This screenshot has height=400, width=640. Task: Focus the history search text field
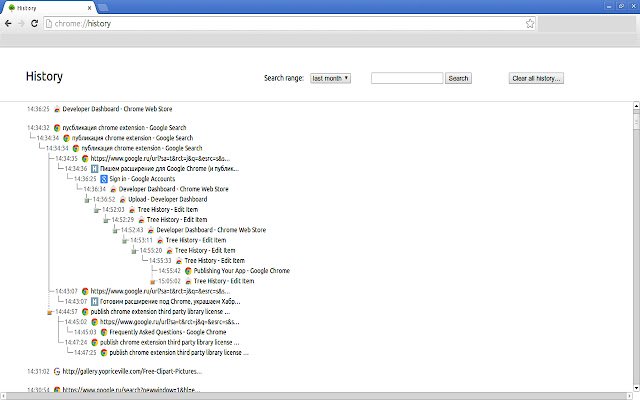click(x=407, y=78)
